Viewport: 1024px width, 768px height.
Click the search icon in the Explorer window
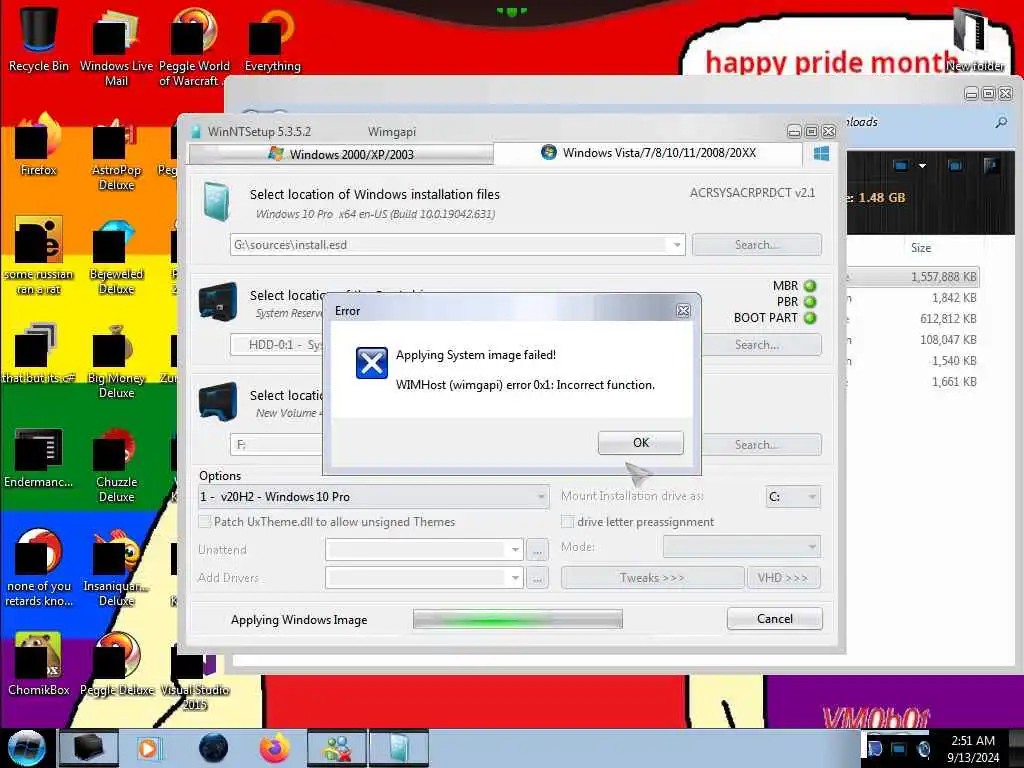pyautogui.click(x=1000, y=122)
